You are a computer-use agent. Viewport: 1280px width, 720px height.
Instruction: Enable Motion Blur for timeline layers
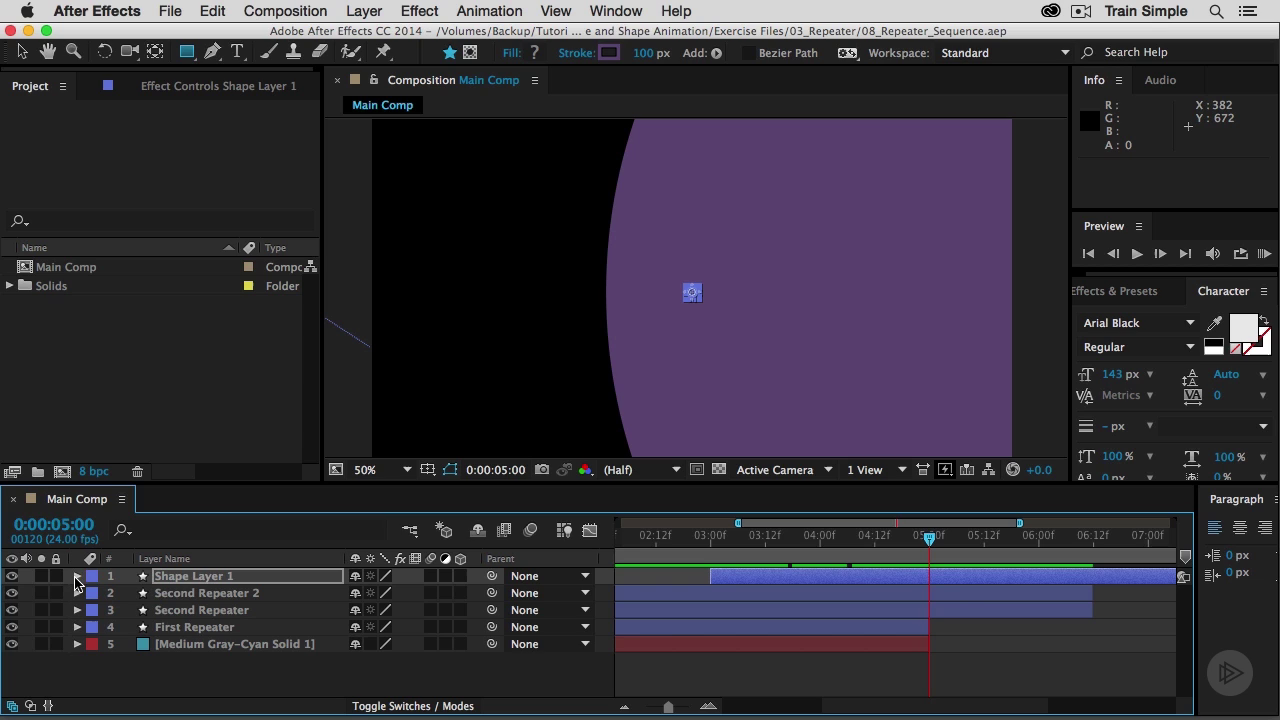531,530
